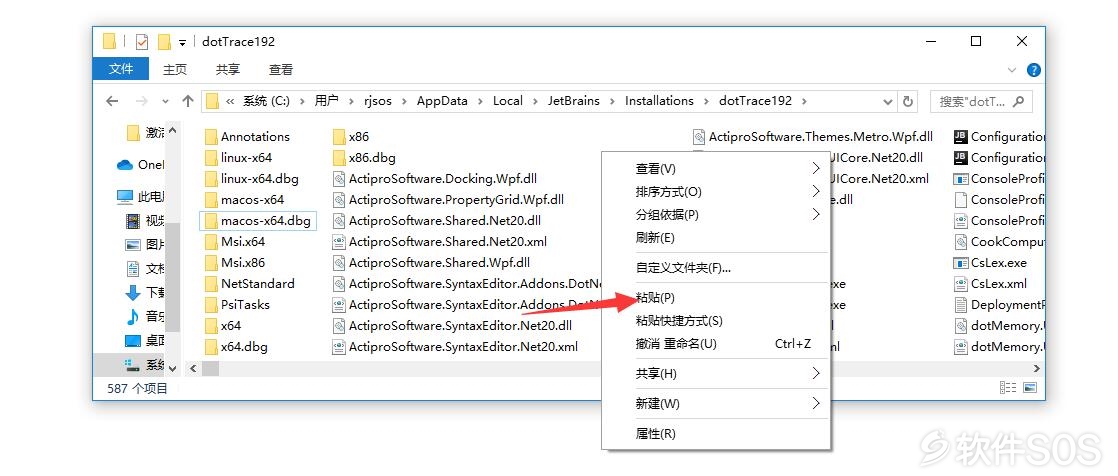The width and height of the screenshot is (1118, 476).
Task: Select ActiproSoftware.Themes.Metro.Wpf.dll file
Action: click(x=814, y=137)
